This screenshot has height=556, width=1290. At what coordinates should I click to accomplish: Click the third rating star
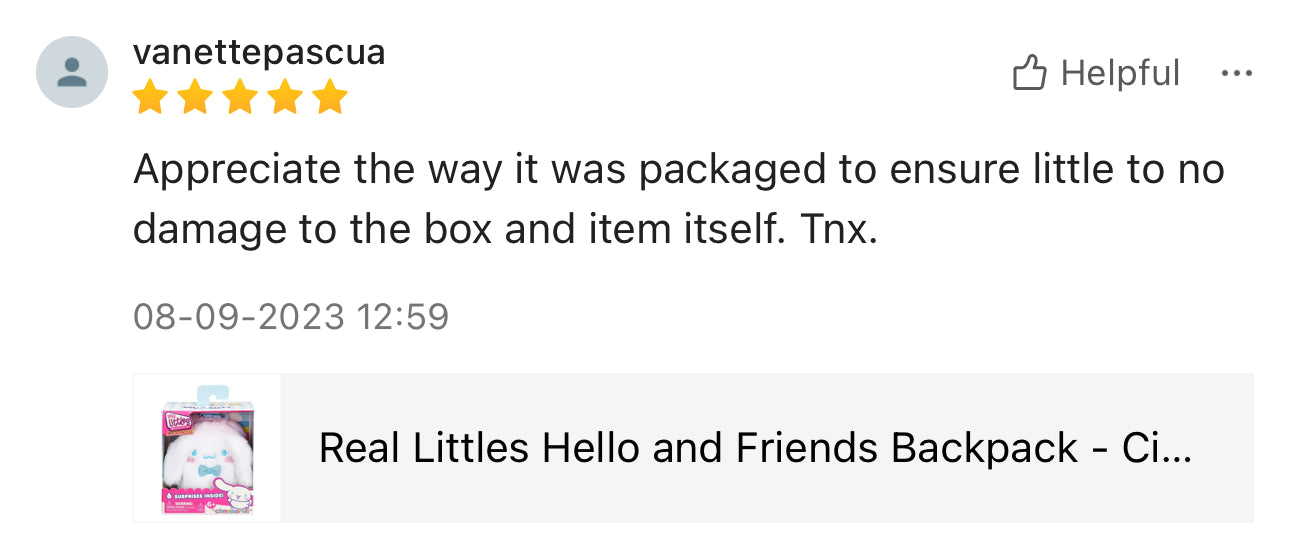pyautogui.click(x=240, y=98)
